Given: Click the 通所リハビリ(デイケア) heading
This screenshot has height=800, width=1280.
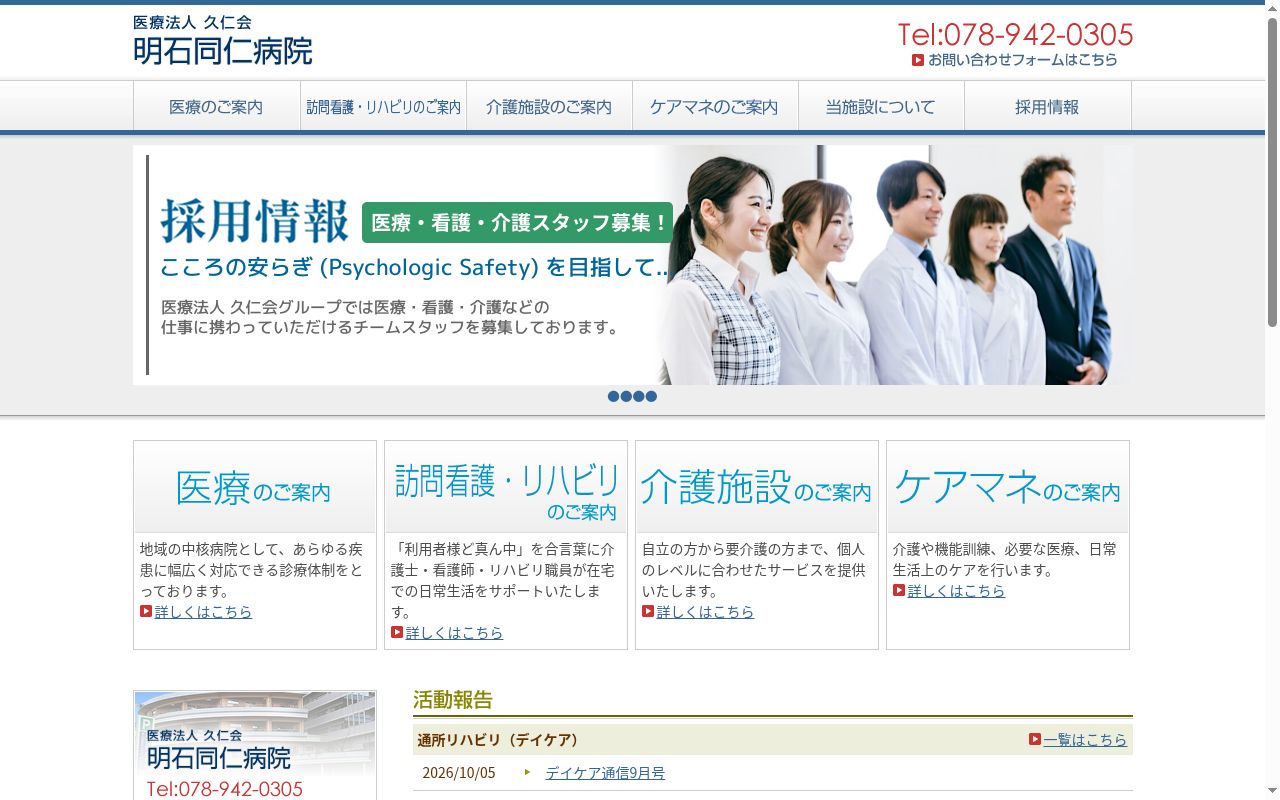Looking at the screenshot, I should [x=498, y=740].
